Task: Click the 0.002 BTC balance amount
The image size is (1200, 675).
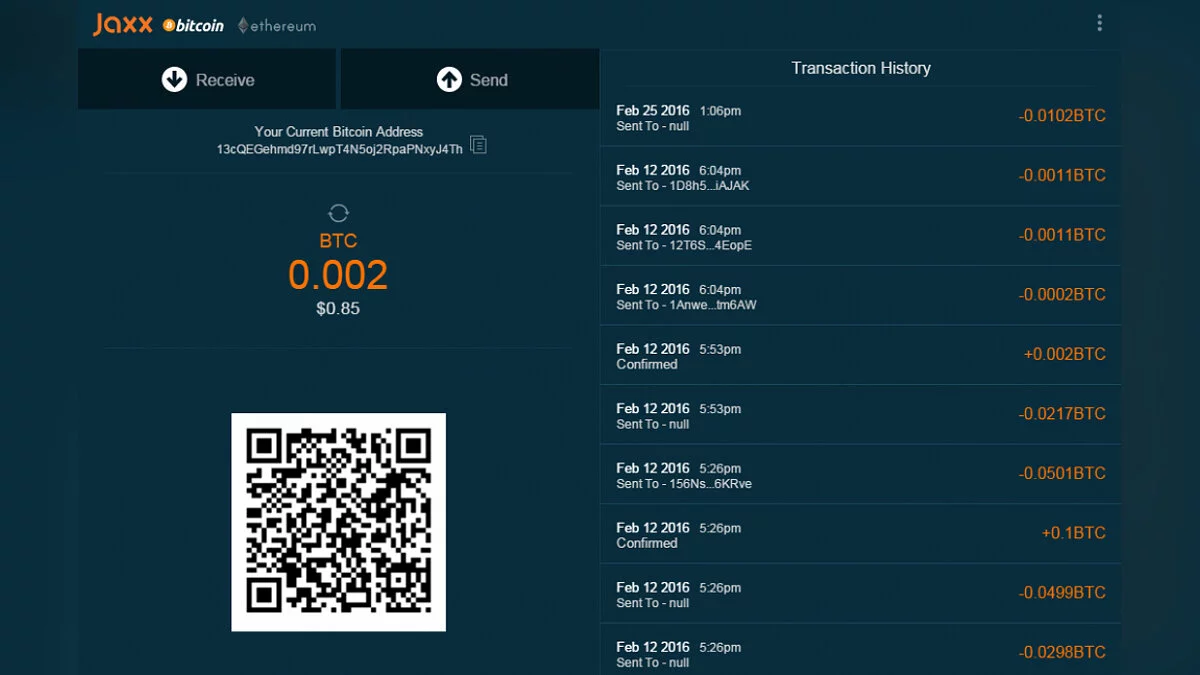Action: click(x=338, y=275)
